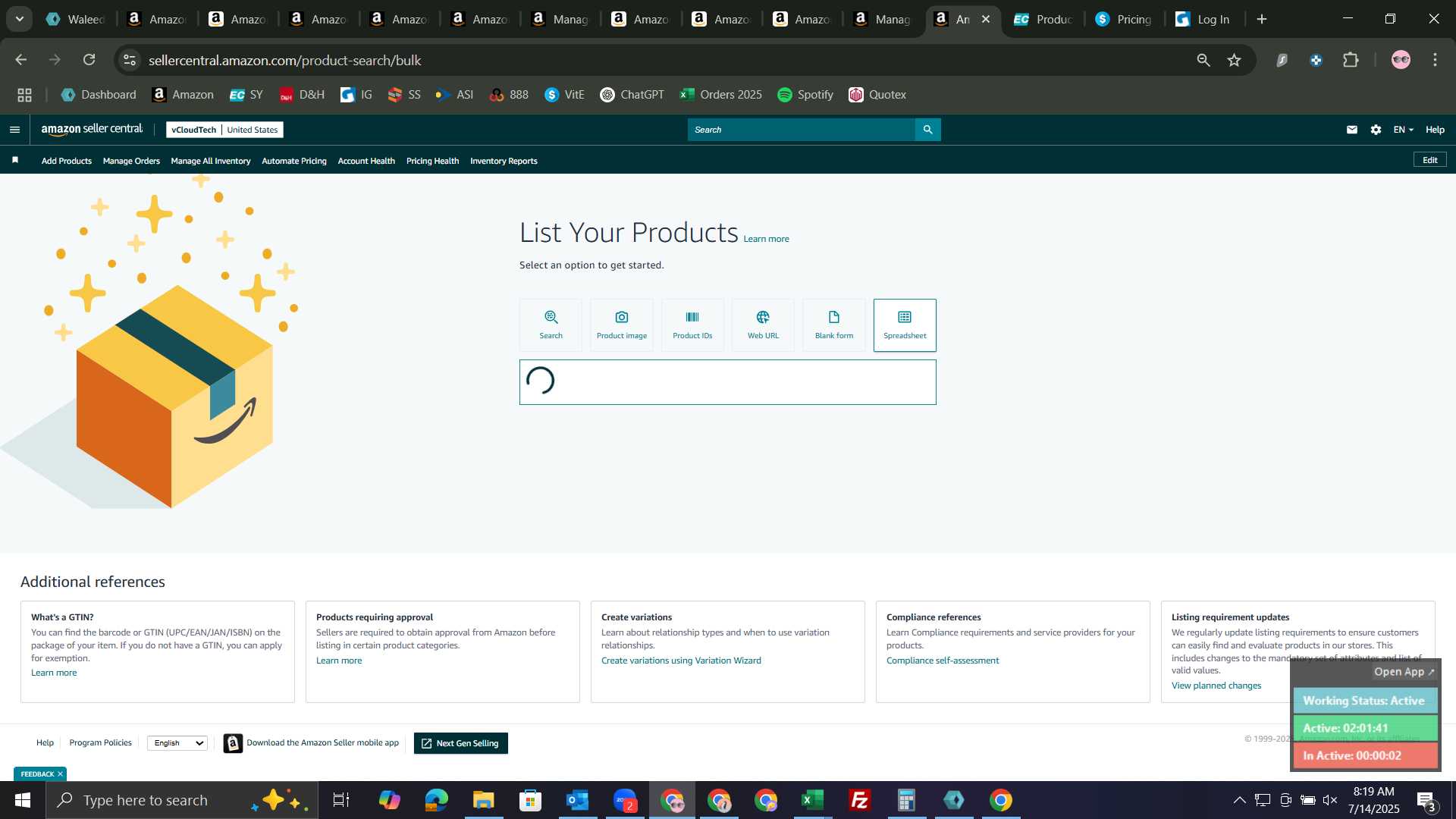Open the Seller Central hamburger menu
The height and width of the screenshot is (819, 1456).
click(14, 130)
